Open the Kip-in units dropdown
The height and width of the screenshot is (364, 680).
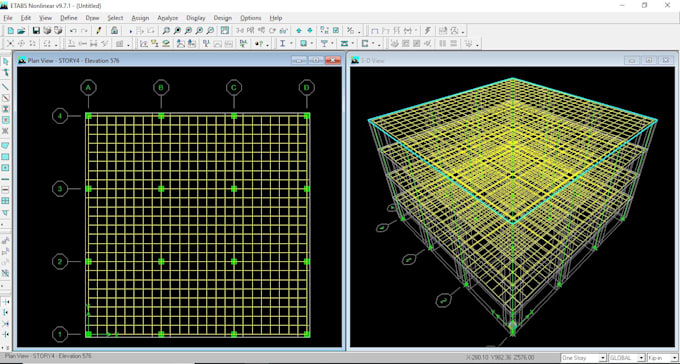point(662,358)
